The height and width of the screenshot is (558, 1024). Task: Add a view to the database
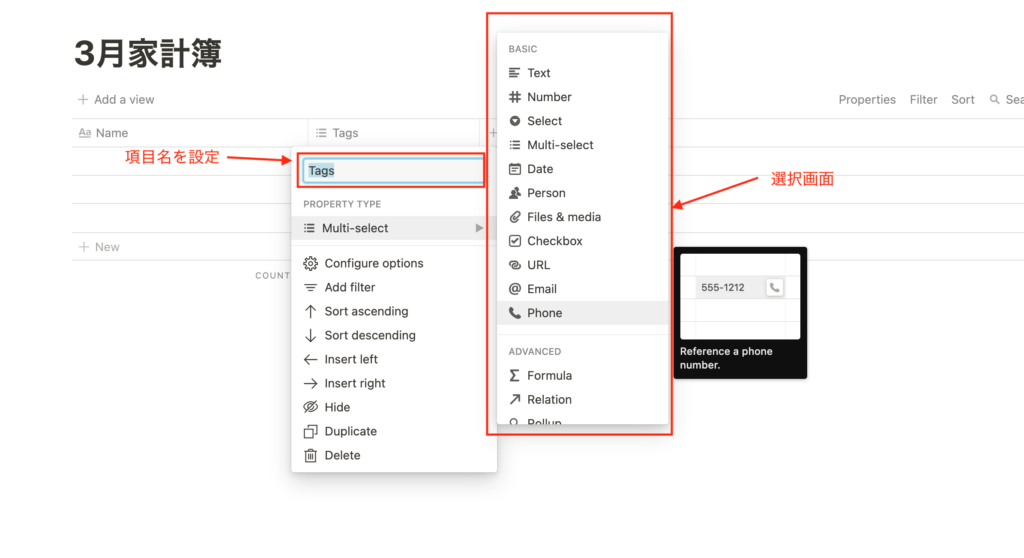coord(116,99)
